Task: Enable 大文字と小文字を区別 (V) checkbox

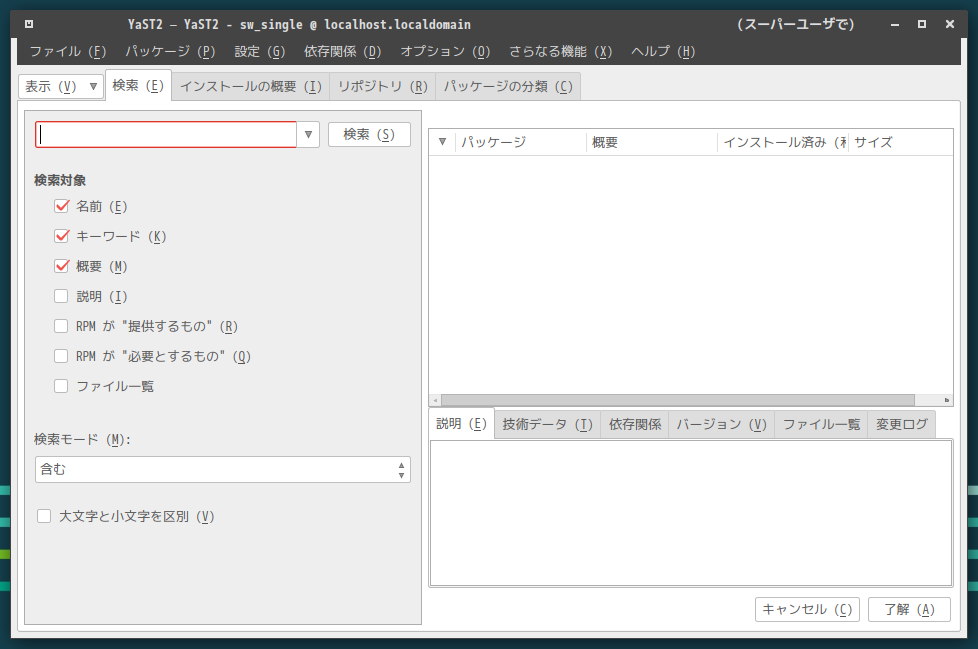Action: coord(44,516)
